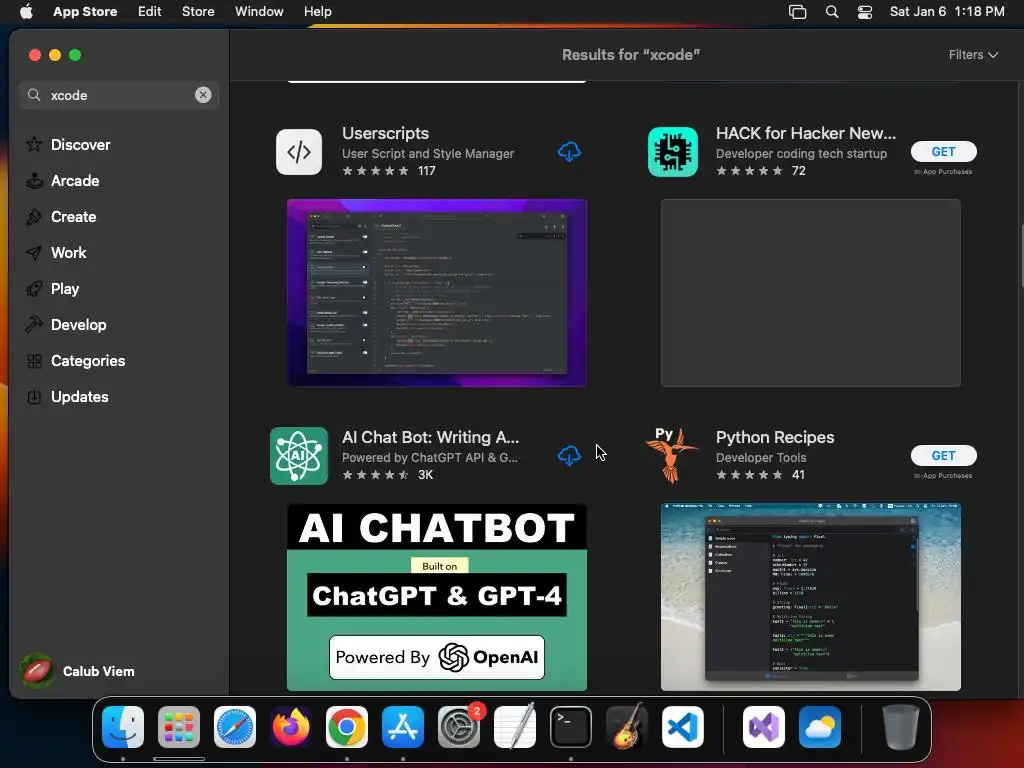Open Launchpad from the dock
This screenshot has height=768, width=1024.
pyautogui.click(x=179, y=727)
